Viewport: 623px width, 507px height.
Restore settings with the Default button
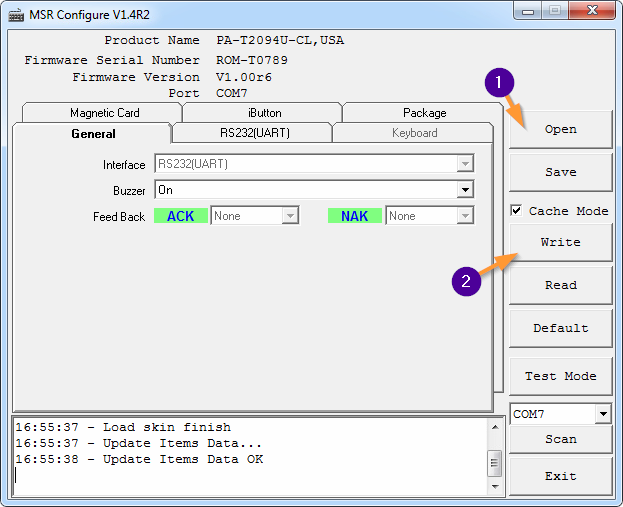pyautogui.click(x=560, y=328)
